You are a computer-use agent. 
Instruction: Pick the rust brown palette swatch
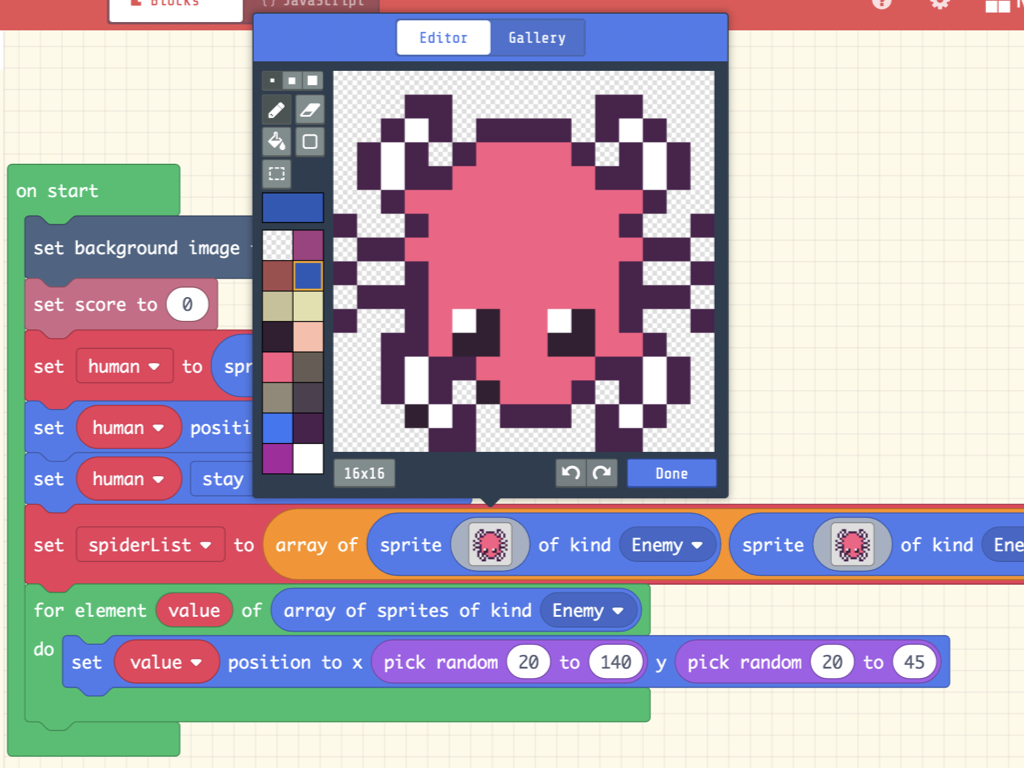(278, 276)
